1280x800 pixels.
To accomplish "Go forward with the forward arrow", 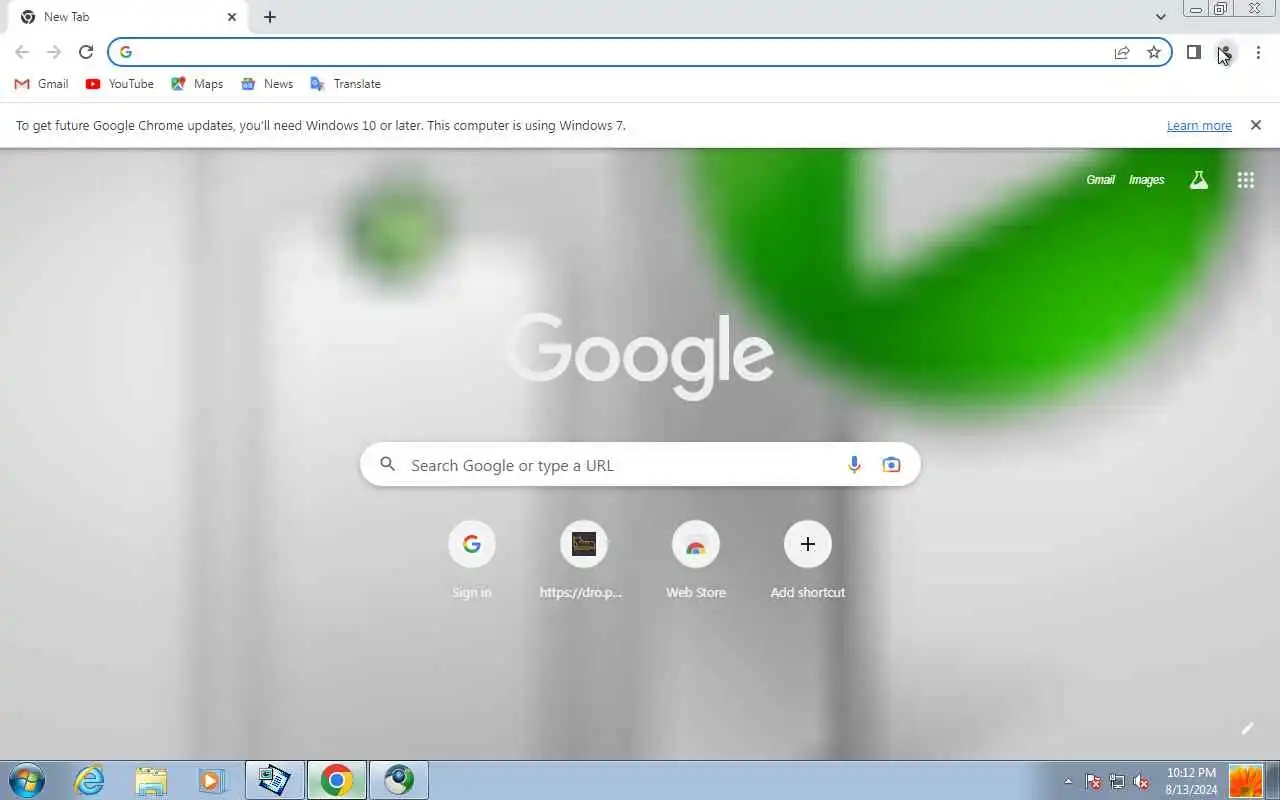I will pos(54,52).
